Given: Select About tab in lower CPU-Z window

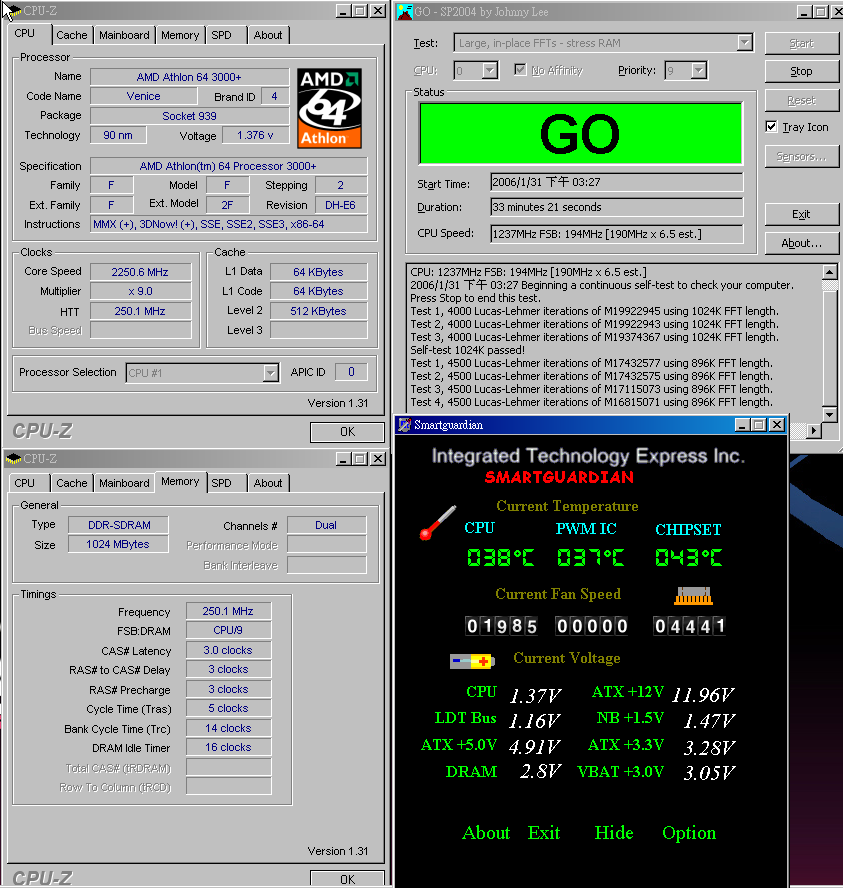Looking at the screenshot, I should tap(268, 483).
